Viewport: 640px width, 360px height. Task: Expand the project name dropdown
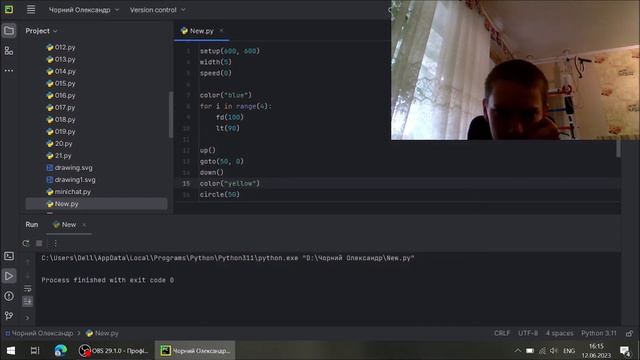pos(84,9)
